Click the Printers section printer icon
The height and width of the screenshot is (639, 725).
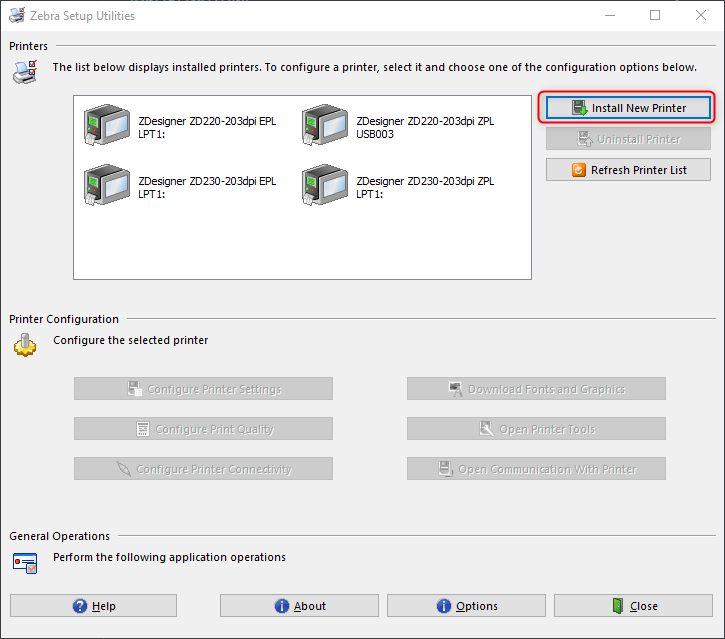click(25, 72)
